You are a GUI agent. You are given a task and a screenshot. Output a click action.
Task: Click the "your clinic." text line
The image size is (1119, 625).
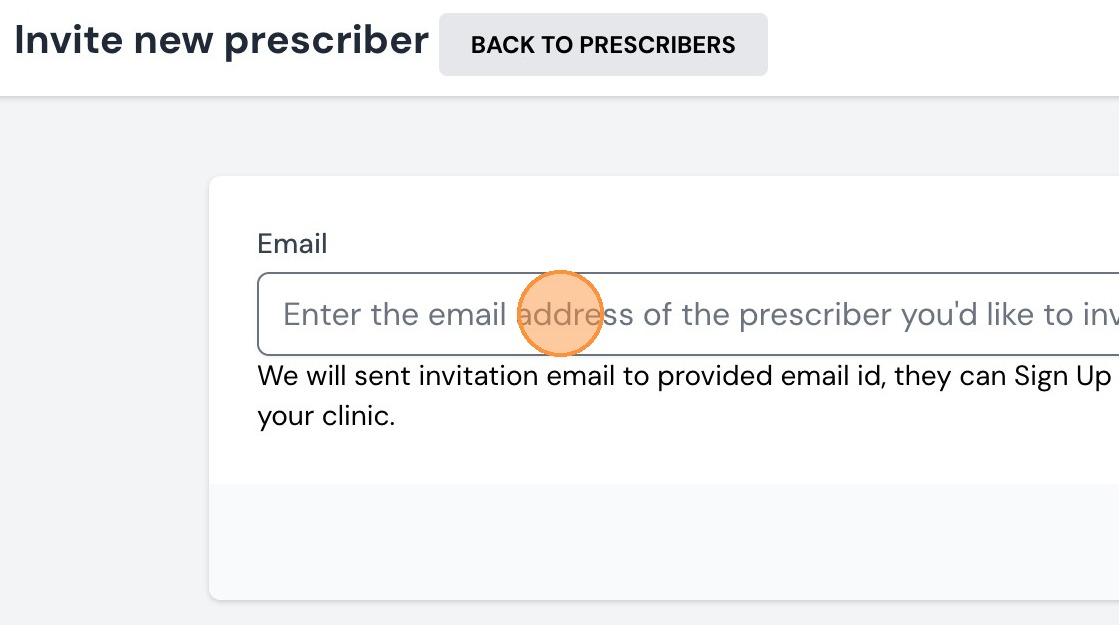click(x=326, y=415)
